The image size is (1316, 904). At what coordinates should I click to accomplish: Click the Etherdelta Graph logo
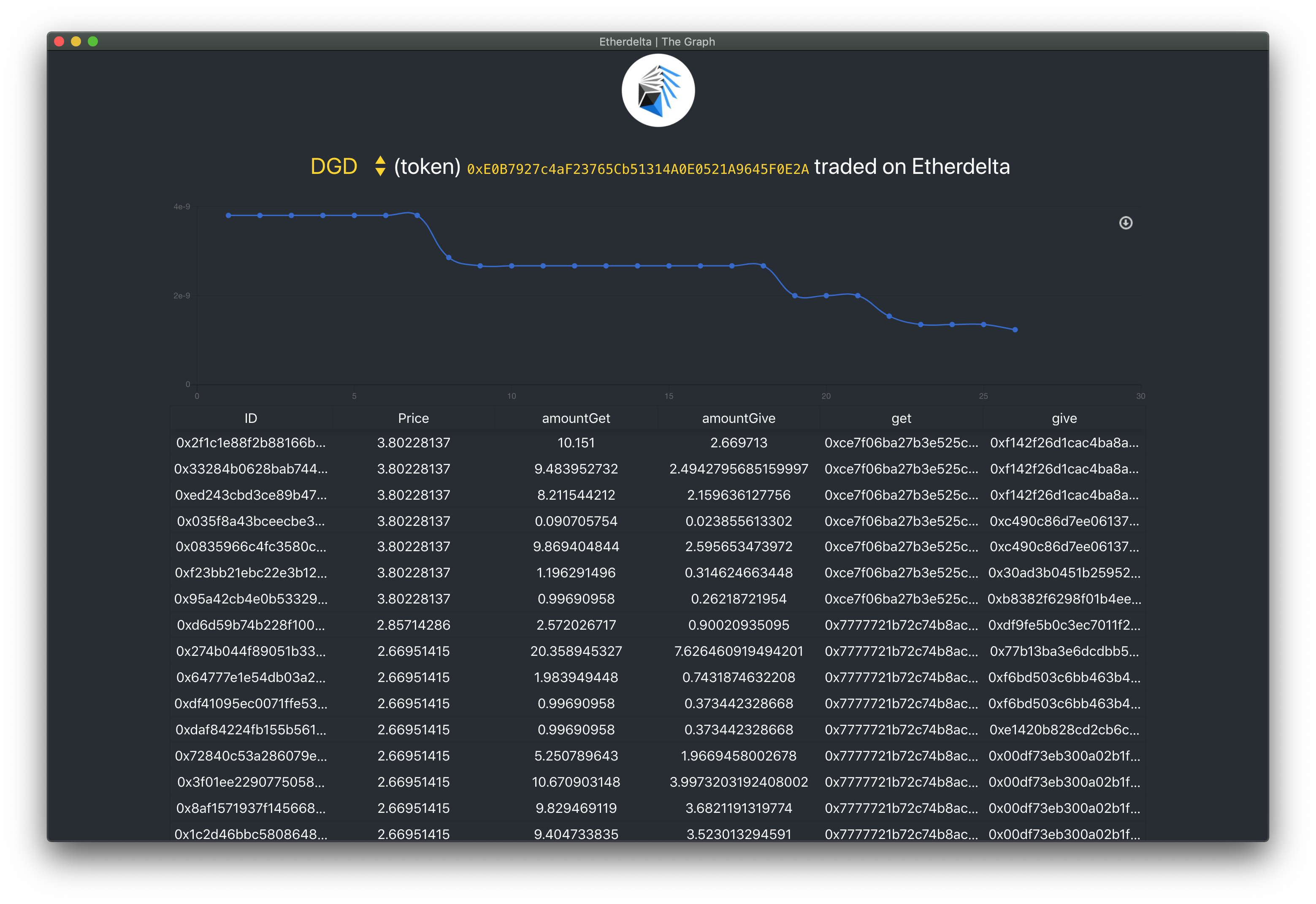click(x=658, y=91)
